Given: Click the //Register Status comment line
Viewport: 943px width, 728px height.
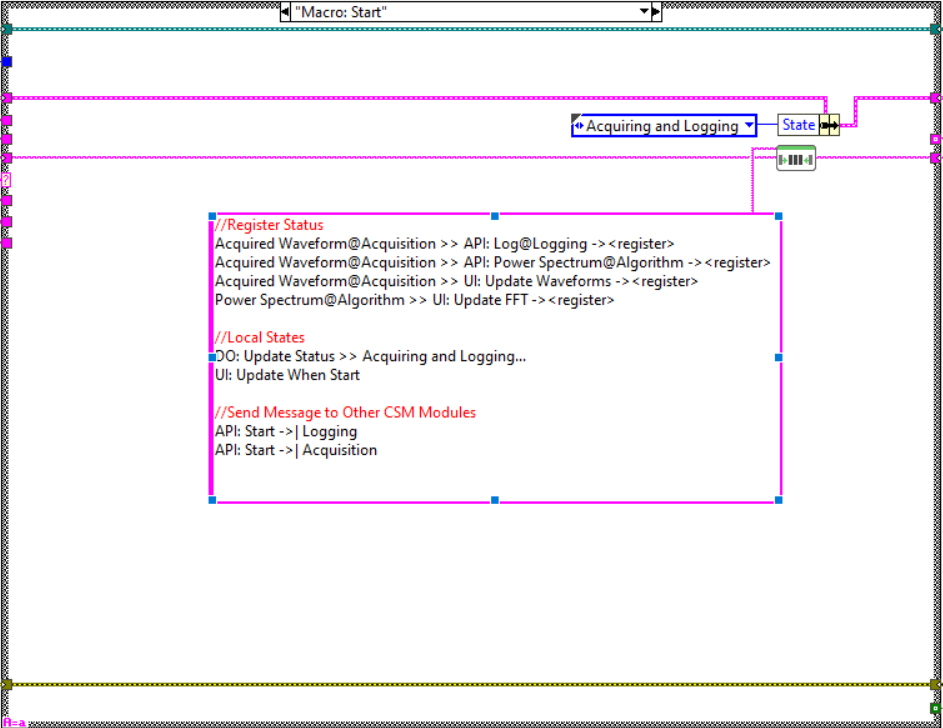Looking at the screenshot, I should coord(270,225).
